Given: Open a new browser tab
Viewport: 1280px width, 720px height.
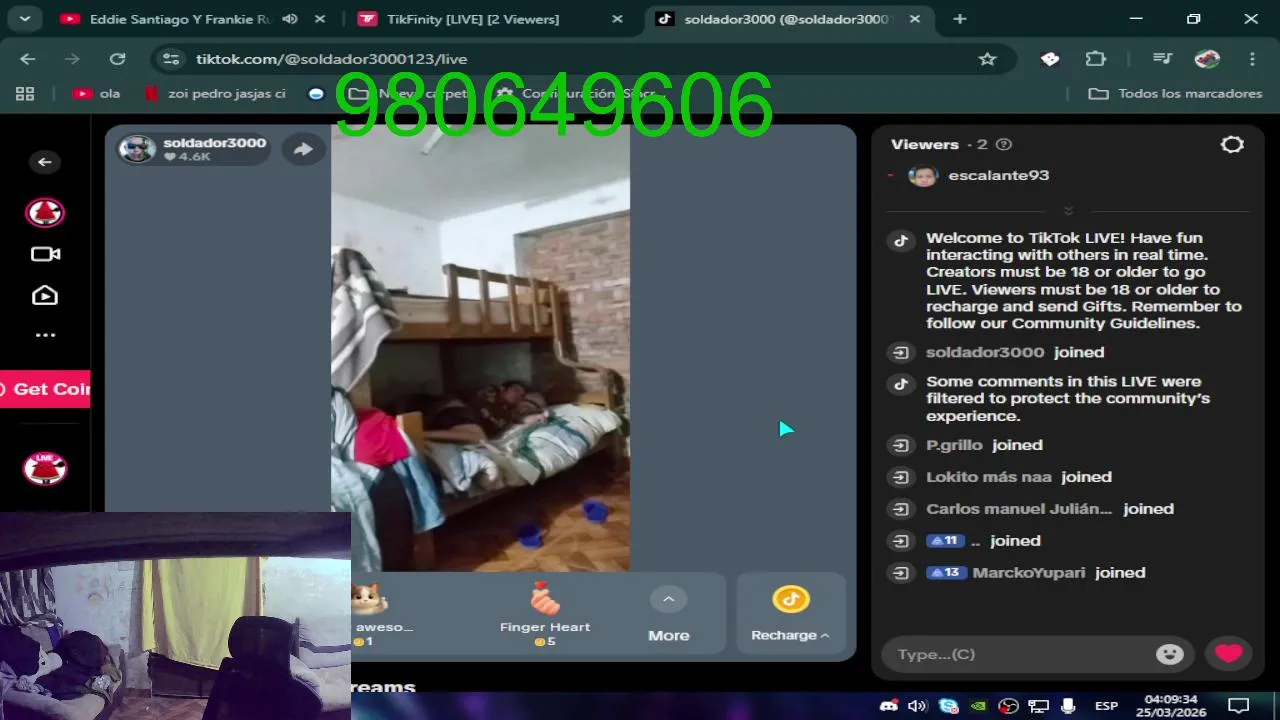Looking at the screenshot, I should (960, 19).
